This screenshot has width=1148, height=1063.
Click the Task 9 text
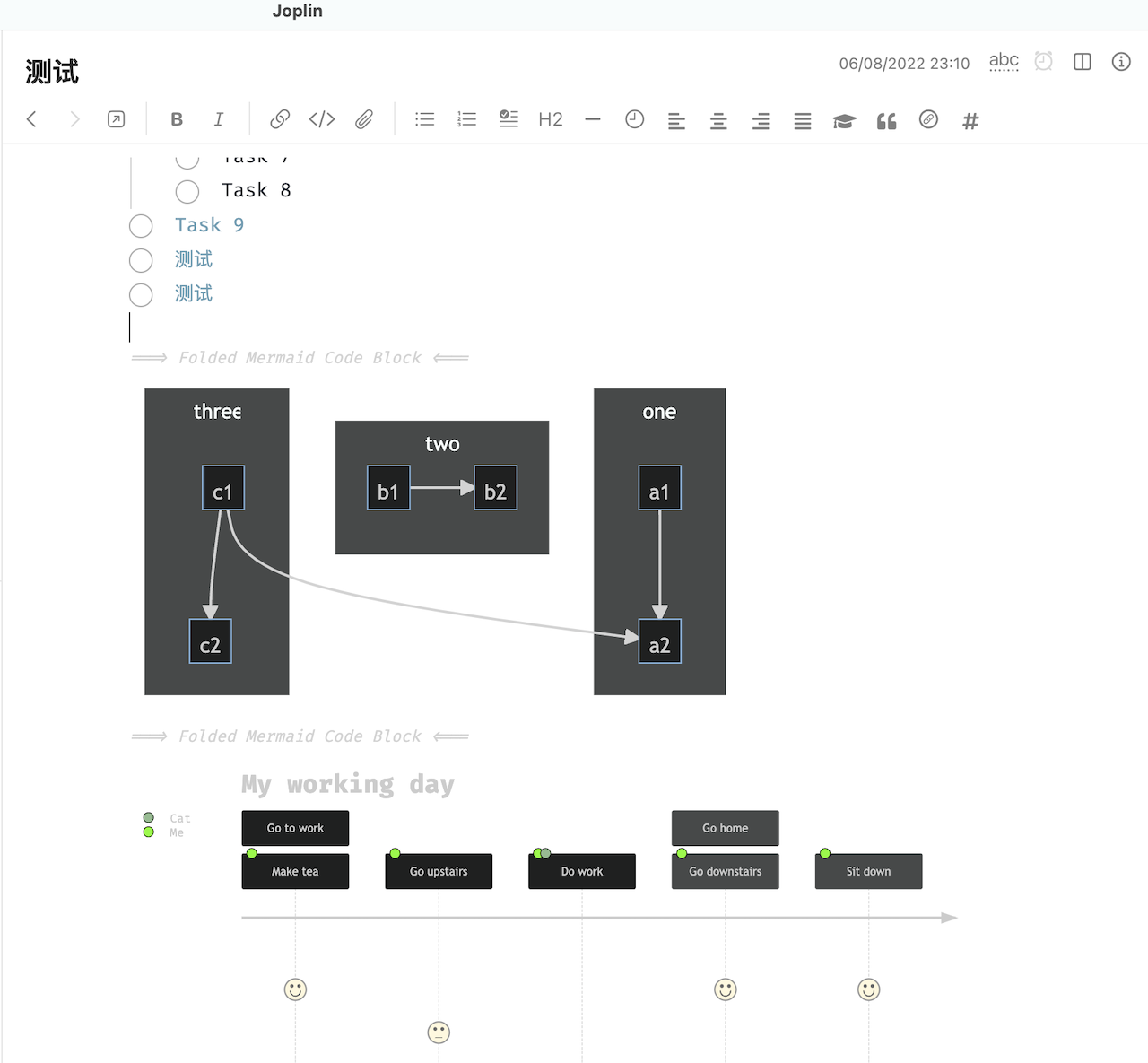point(209,224)
